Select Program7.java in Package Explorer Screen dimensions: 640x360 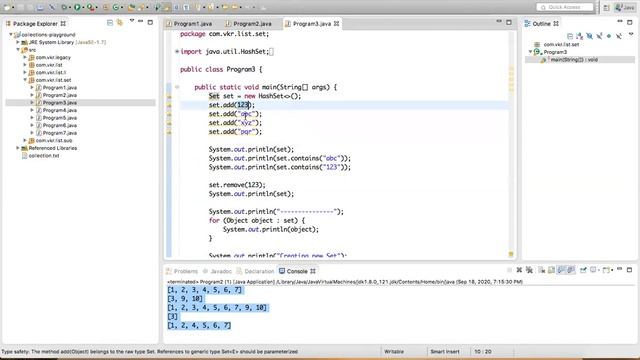pyautogui.click(x=60, y=133)
